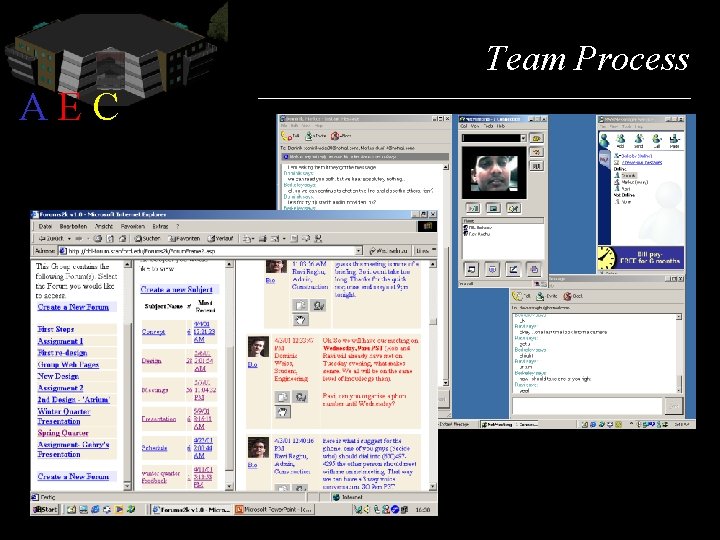Open the Datei menu
The width and height of the screenshot is (720, 540).
click(45, 226)
